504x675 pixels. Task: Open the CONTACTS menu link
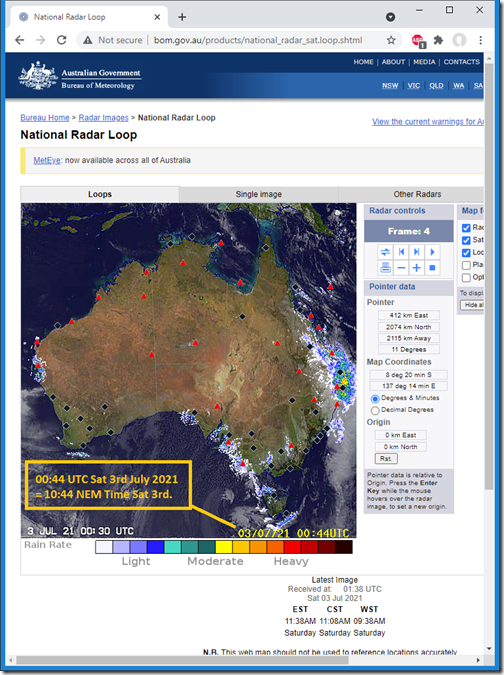(461, 62)
